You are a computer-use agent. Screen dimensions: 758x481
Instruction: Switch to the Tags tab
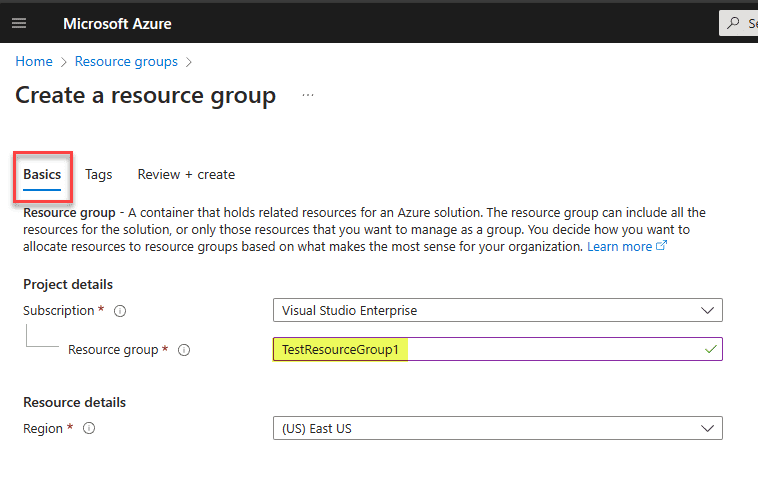[x=99, y=175]
